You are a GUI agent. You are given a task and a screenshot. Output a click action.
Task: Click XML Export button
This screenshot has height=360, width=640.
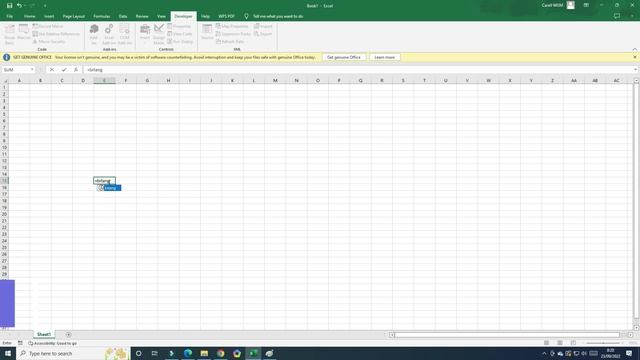(x=263, y=34)
